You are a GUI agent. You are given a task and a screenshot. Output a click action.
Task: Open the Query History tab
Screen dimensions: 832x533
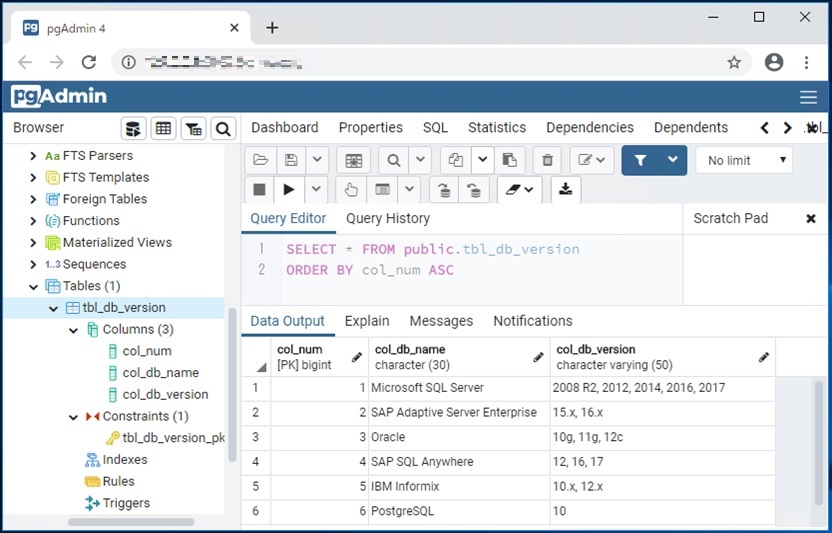(387, 218)
